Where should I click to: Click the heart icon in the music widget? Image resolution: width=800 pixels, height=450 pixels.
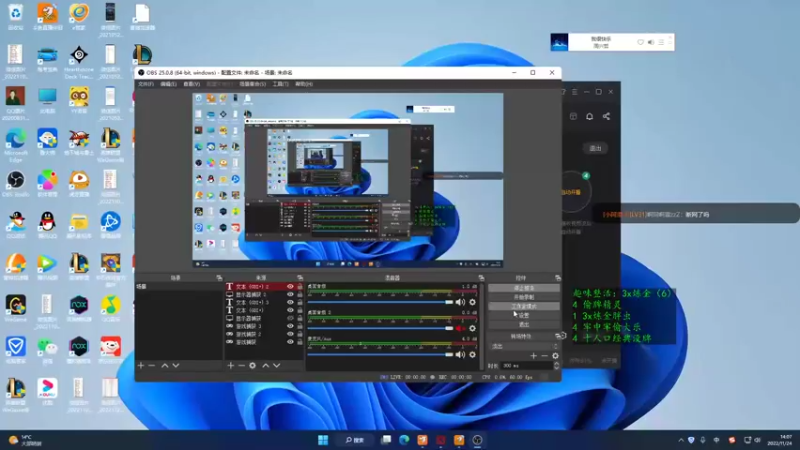[x=640, y=42]
